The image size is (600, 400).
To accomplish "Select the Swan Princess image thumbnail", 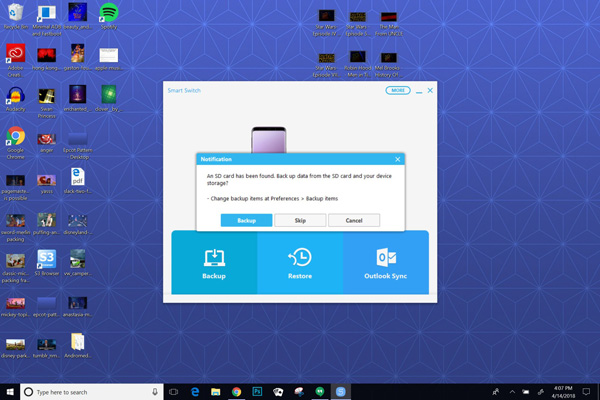I will (46, 97).
